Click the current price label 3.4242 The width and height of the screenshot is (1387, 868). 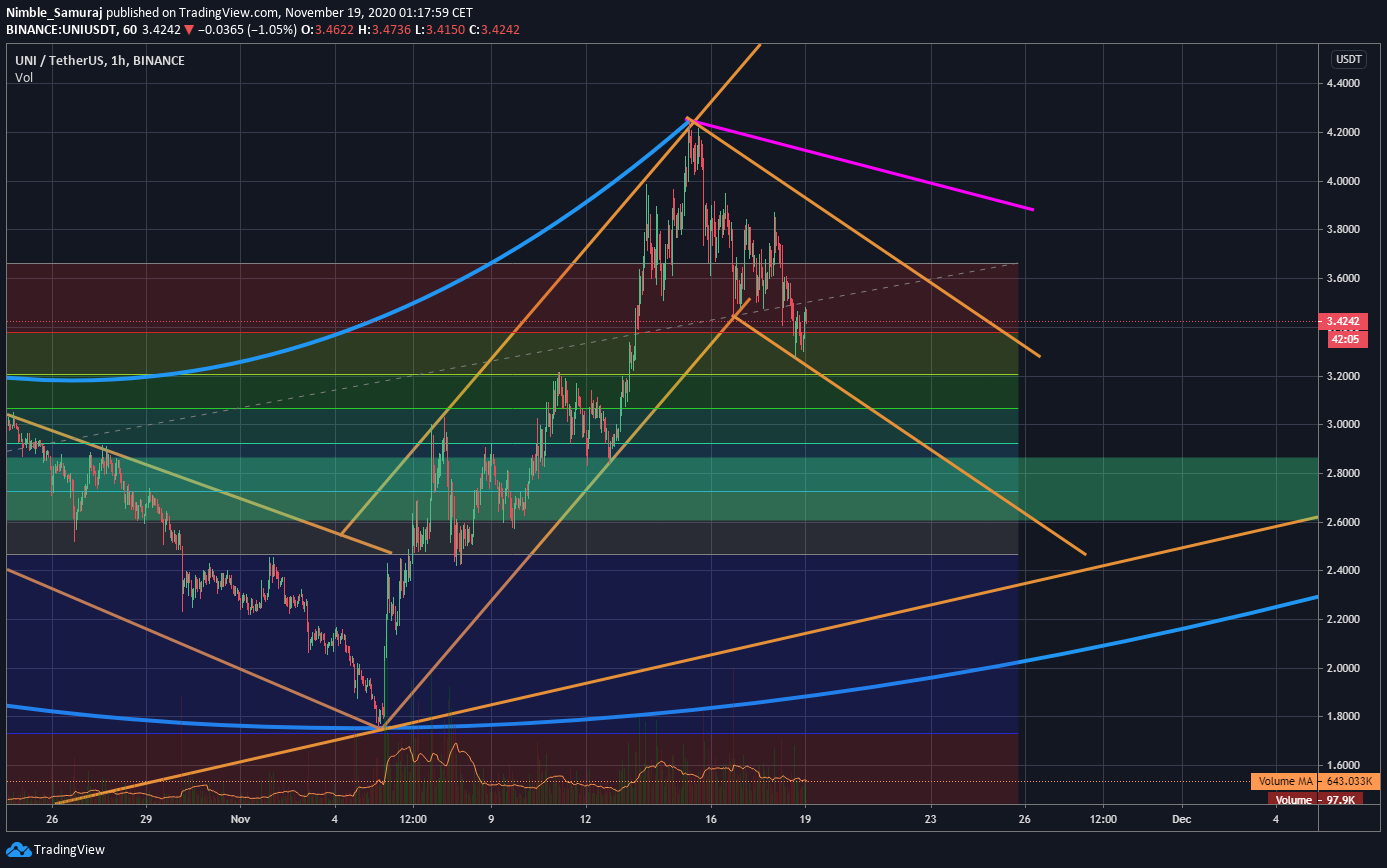tap(1342, 322)
